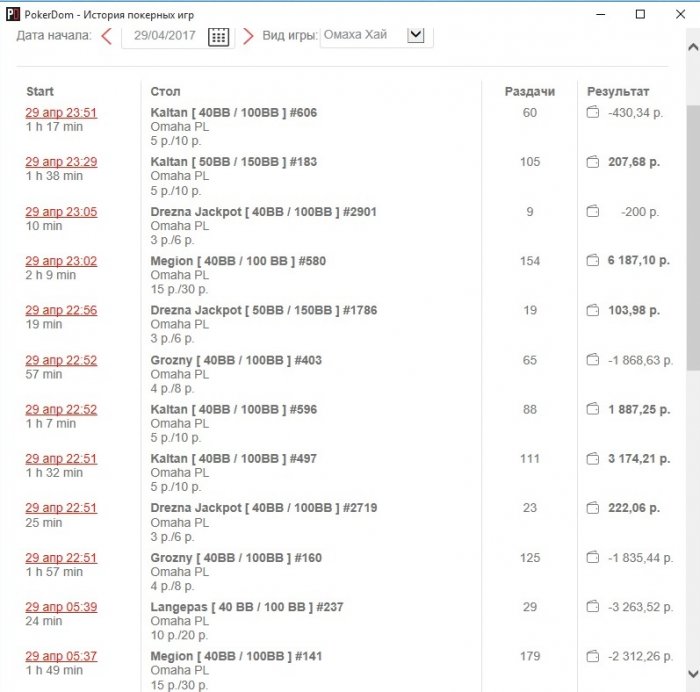Select table name Kaltan [ 50BB / 150BB ] #183

tap(233, 162)
